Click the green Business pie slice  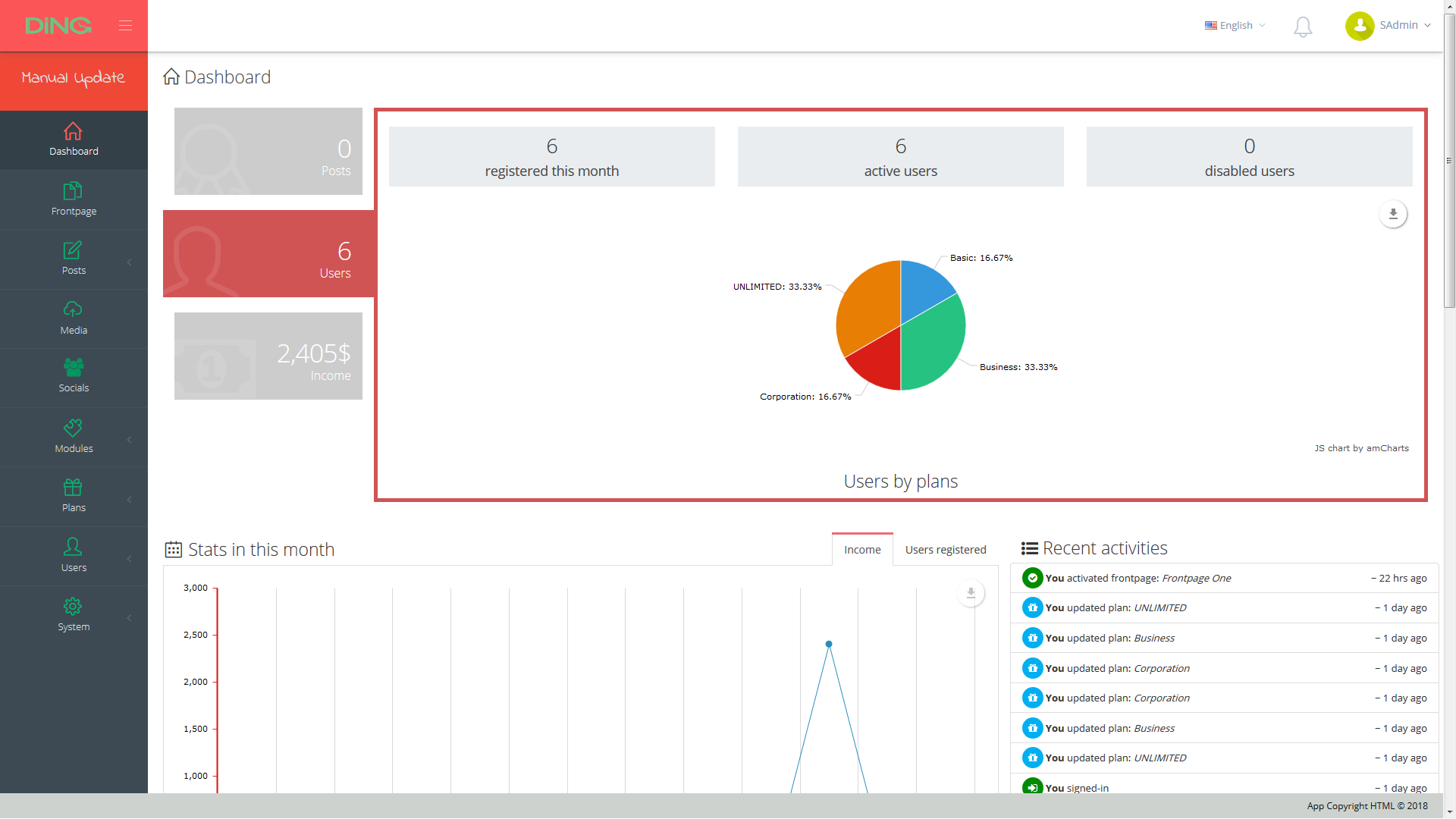point(931,341)
